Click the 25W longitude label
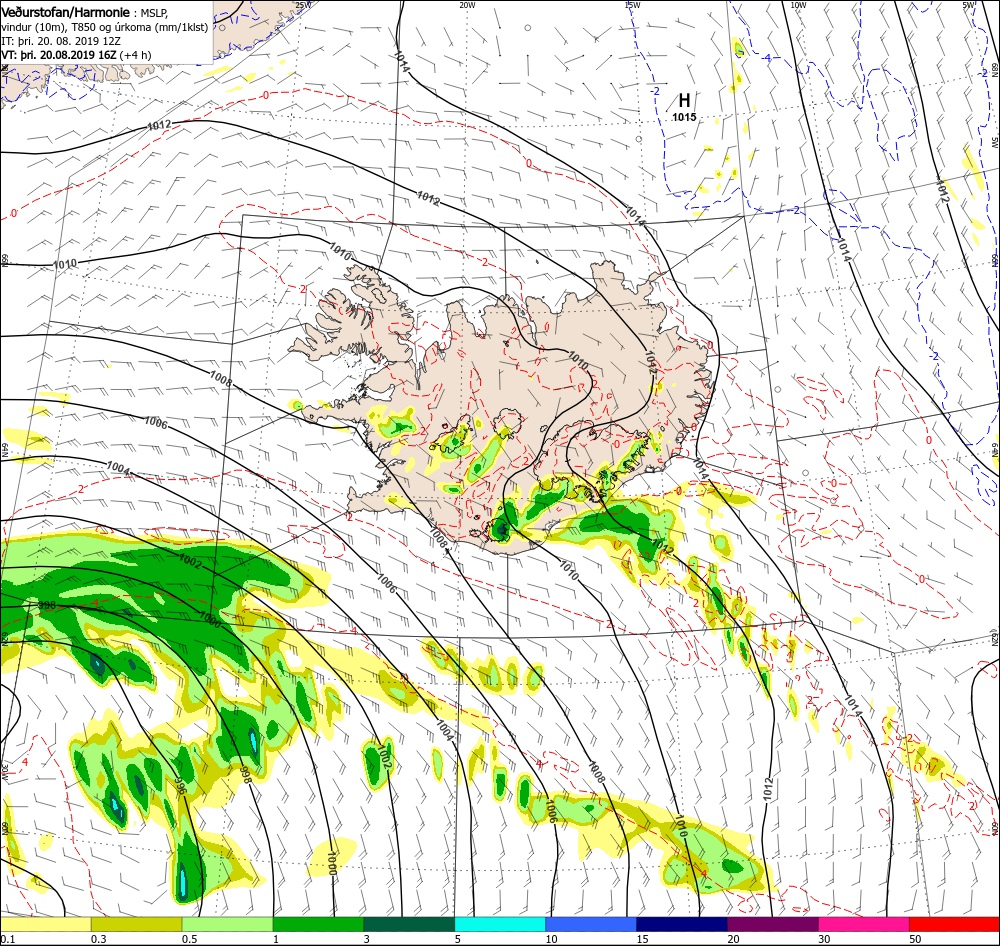Image resolution: width=1000 pixels, height=946 pixels. (304, 5)
